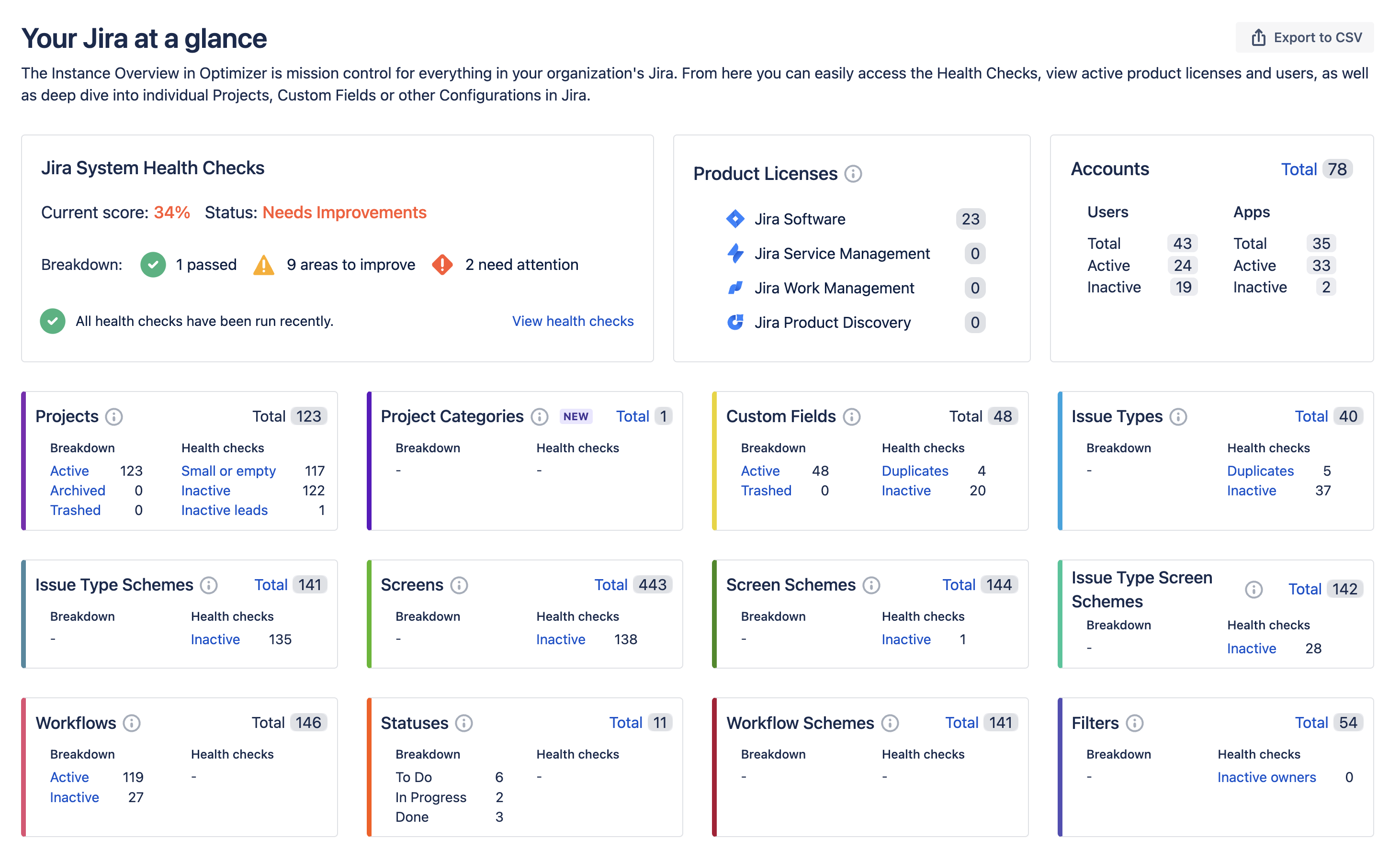Click the Jira Software product icon
Image resolution: width=1400 pixels, height=850 pixels.
point(735,219)
